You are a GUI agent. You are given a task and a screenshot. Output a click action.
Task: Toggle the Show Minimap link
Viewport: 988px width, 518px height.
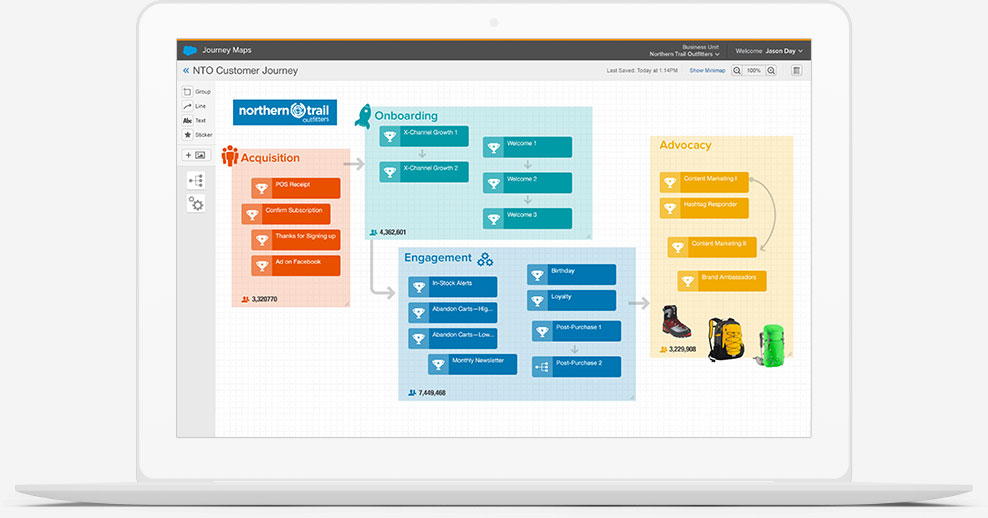click(707, 71)
